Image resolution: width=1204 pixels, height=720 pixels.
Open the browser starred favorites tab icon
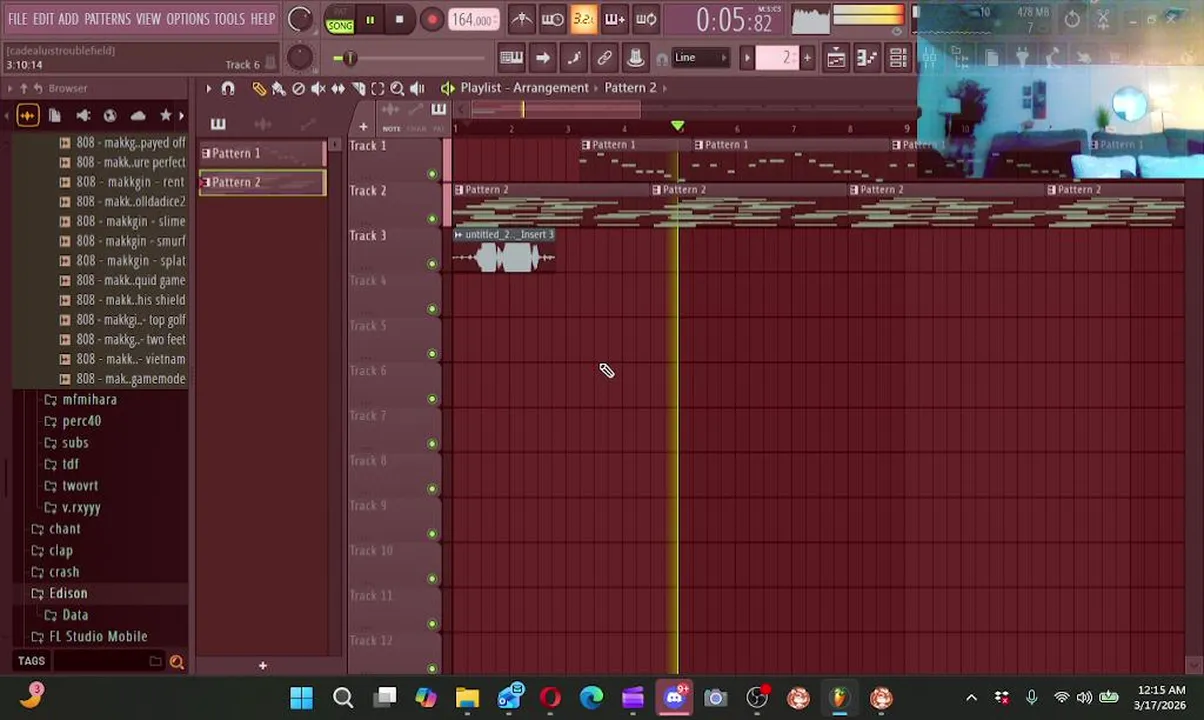coord(166,116)
